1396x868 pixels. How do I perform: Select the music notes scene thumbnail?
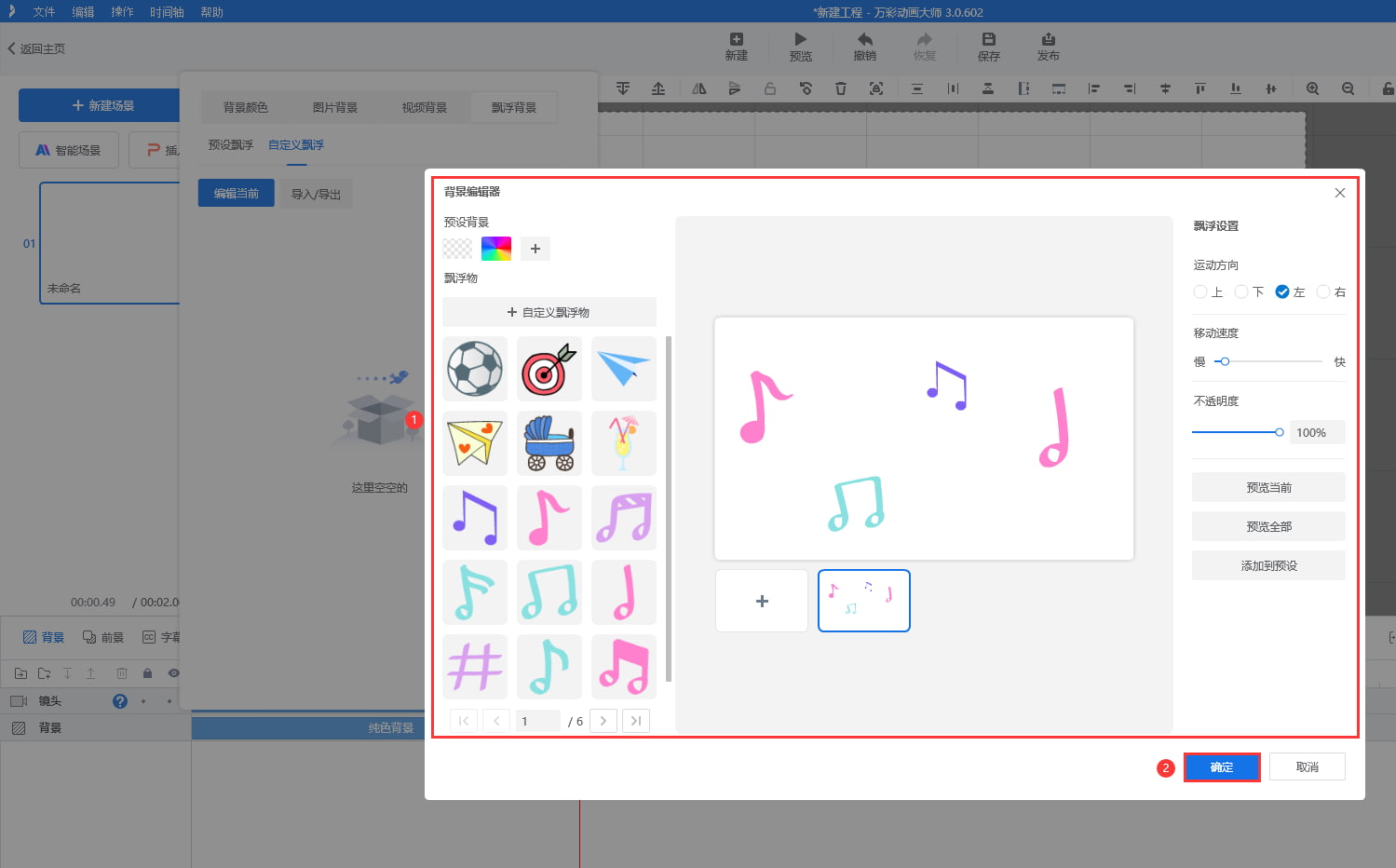[864, 601]
